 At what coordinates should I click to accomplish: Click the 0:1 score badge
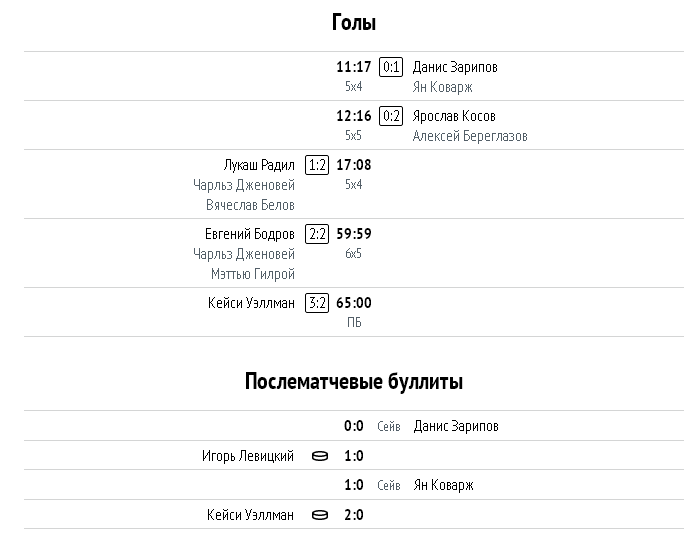click(391, 67)
